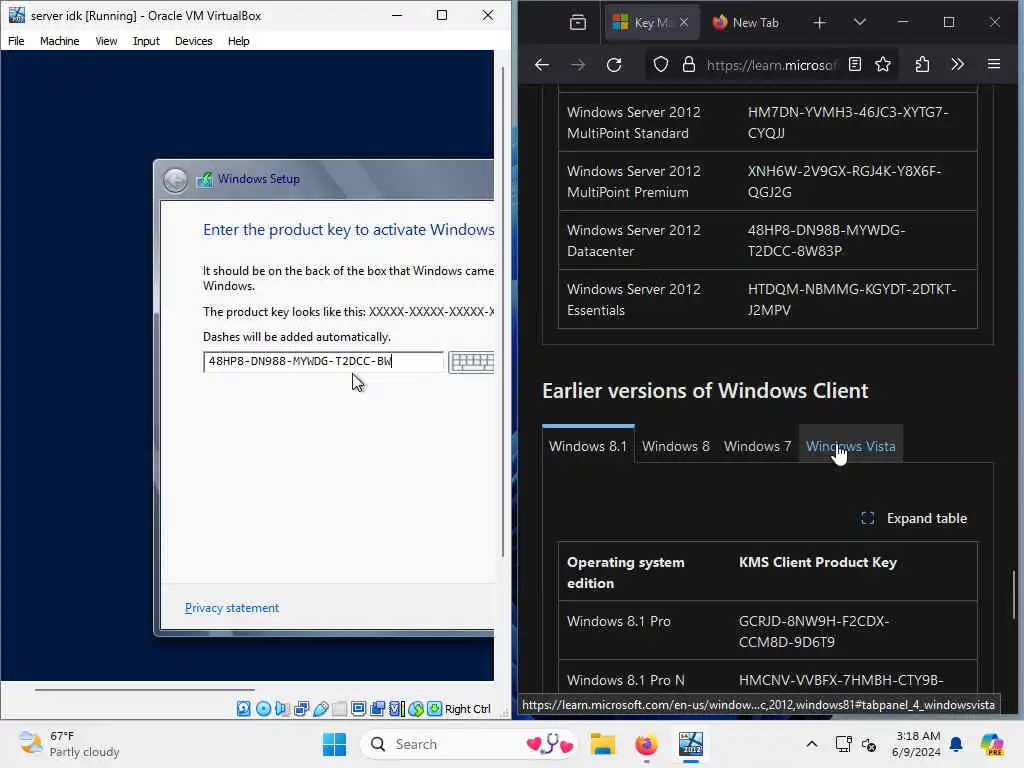Click the Earlier versions of Windows Client heading
Viewport: 1024px width, 768px height.
click(705, 391)
